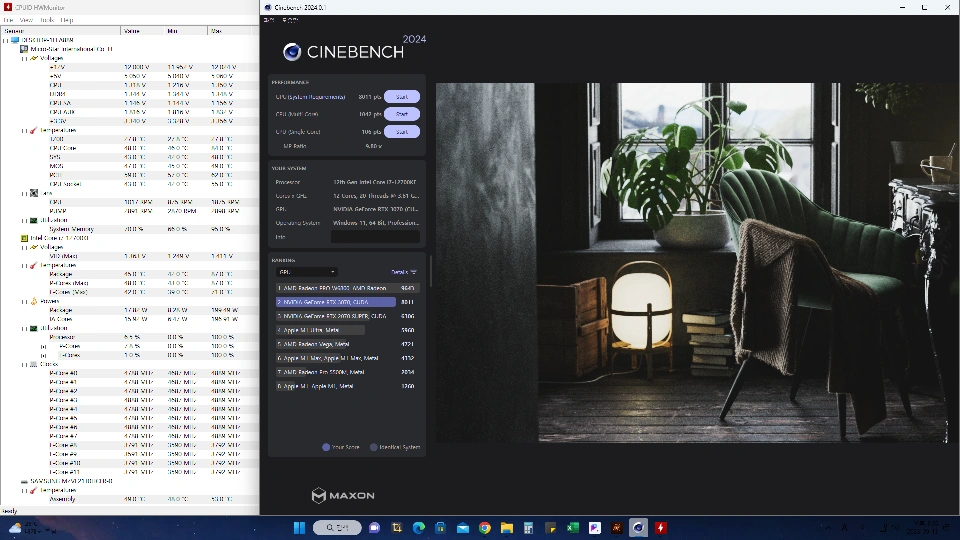
Task: Collapse motherboard Temperatures group
Action: pyautogui.click(x=24, y=130)
